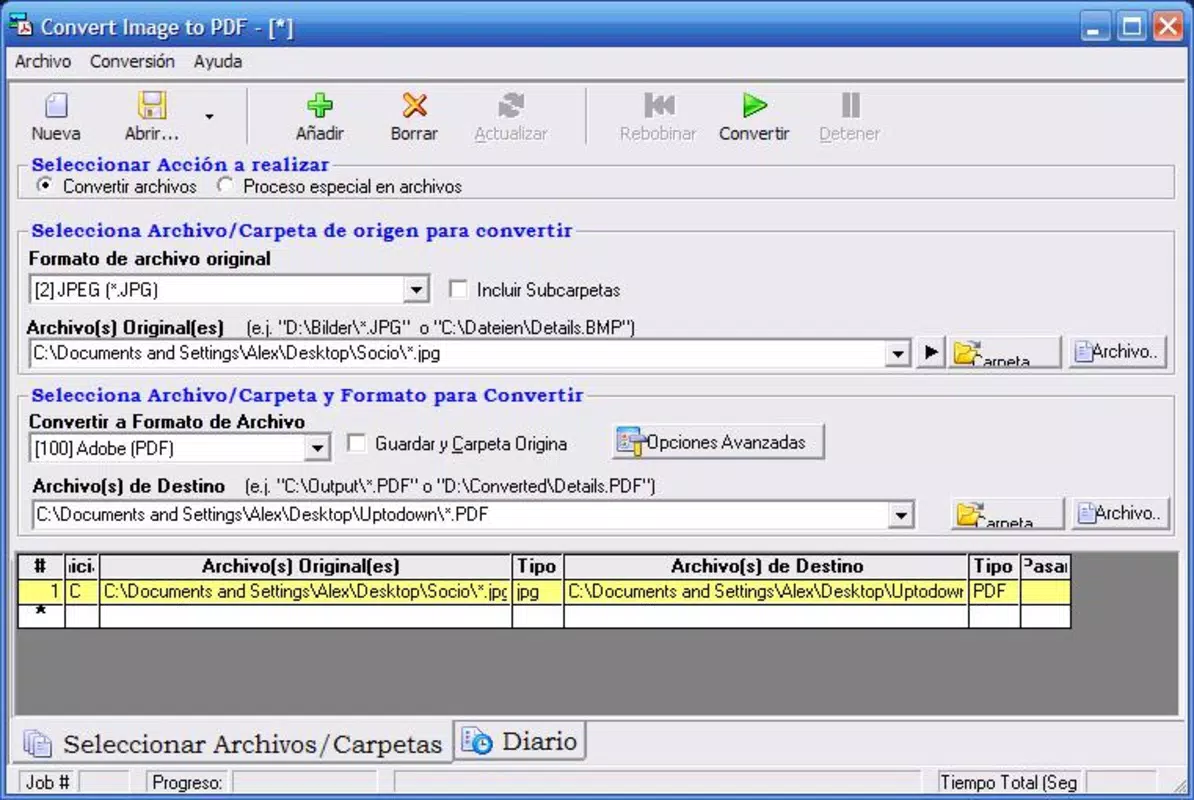Open the Ayuda menu
The height and width of the screenshot is (800, 1194).
click(x=218, y=62)
